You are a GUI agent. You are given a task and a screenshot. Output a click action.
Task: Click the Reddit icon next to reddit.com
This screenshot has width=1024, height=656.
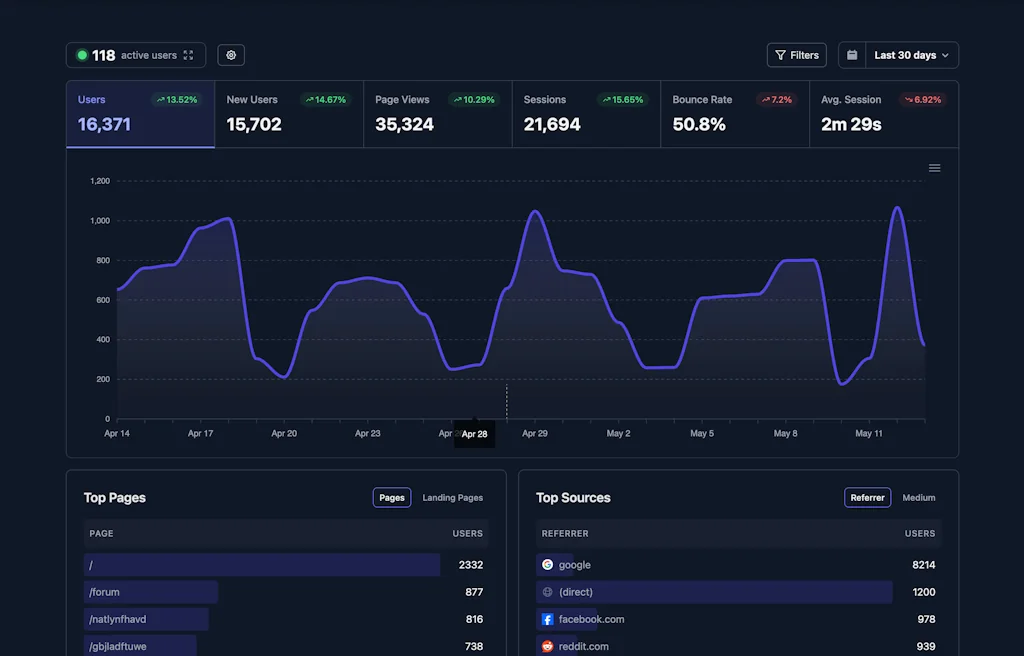point(547,645)
